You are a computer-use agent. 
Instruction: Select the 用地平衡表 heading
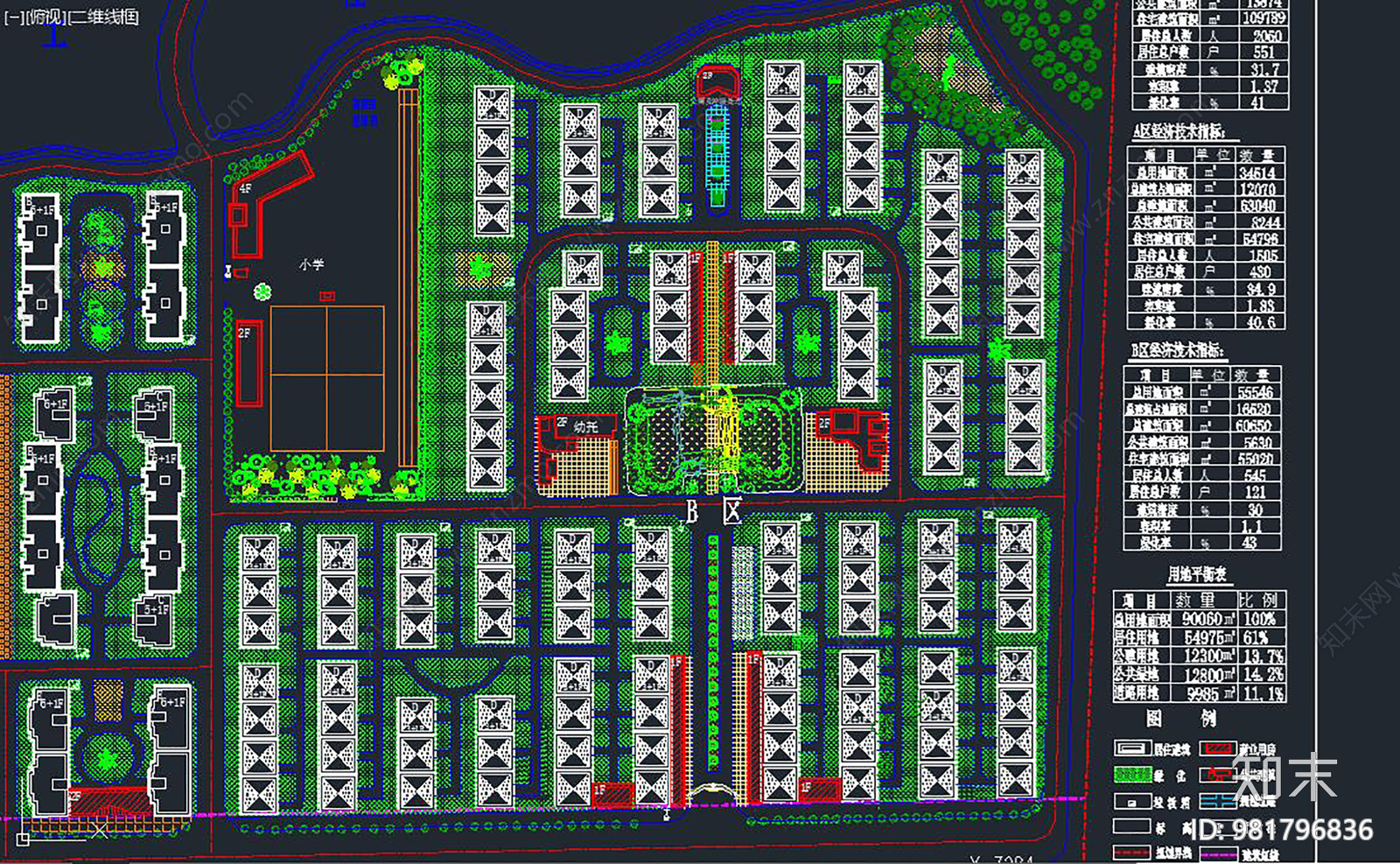pyautogui.click(x=1197, y=574)
